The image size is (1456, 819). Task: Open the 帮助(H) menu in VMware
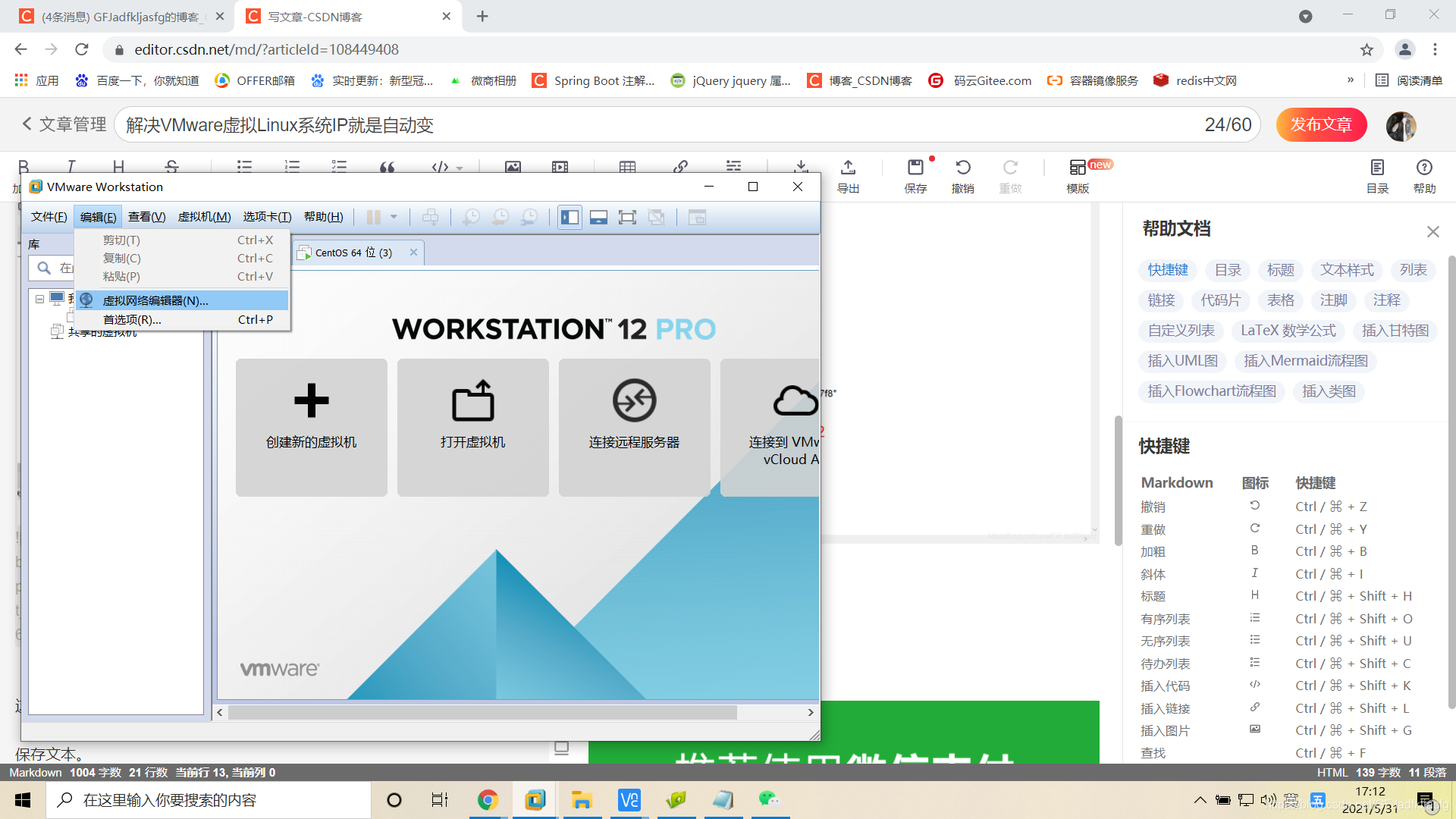click(x=324, y=217)
